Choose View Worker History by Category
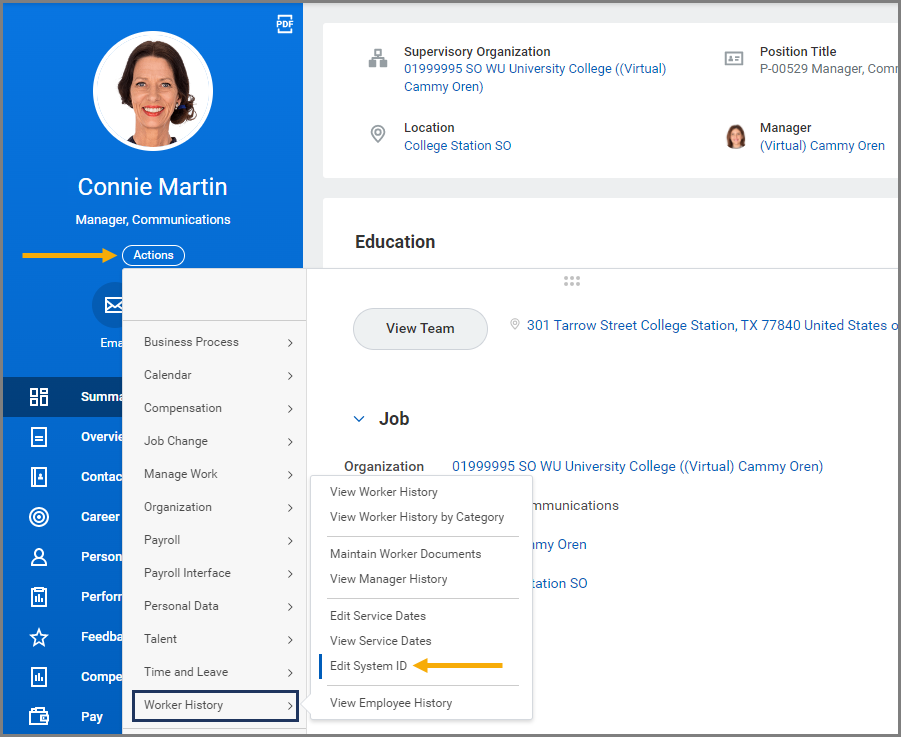Viewport: 901px width, 737px height. tap(417, 517)
